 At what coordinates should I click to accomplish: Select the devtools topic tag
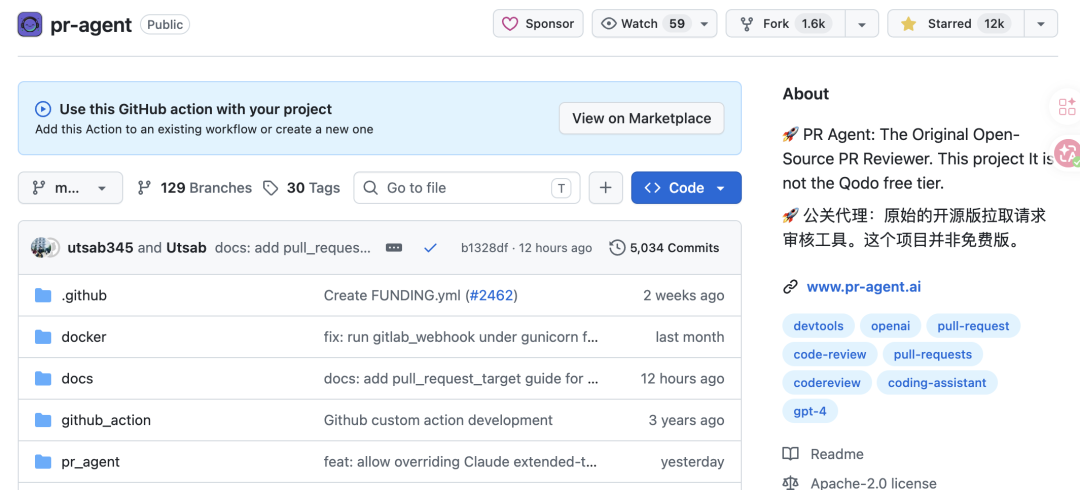pos(818,326)
